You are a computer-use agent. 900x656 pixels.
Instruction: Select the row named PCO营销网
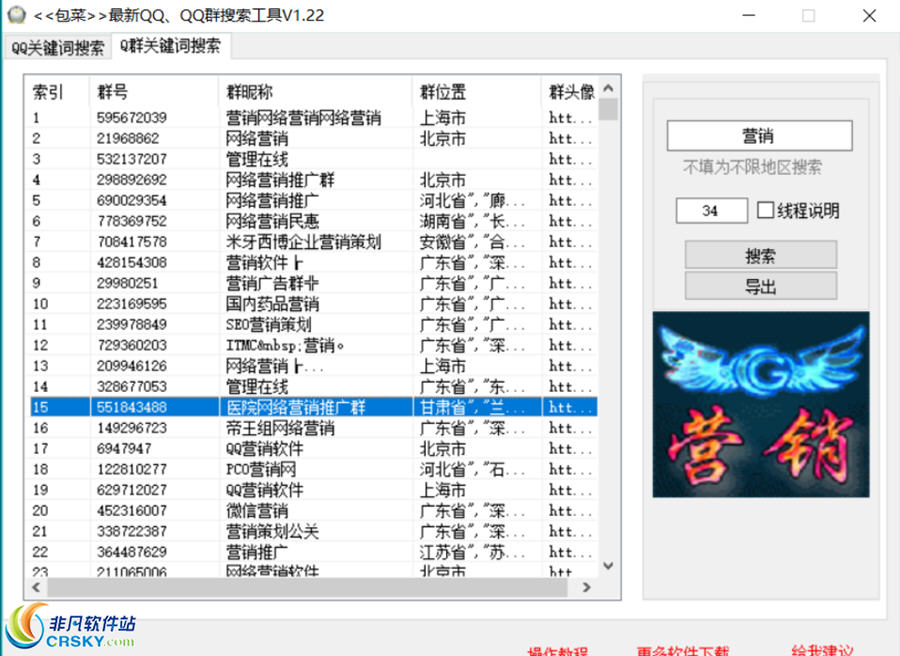point(313,469)
